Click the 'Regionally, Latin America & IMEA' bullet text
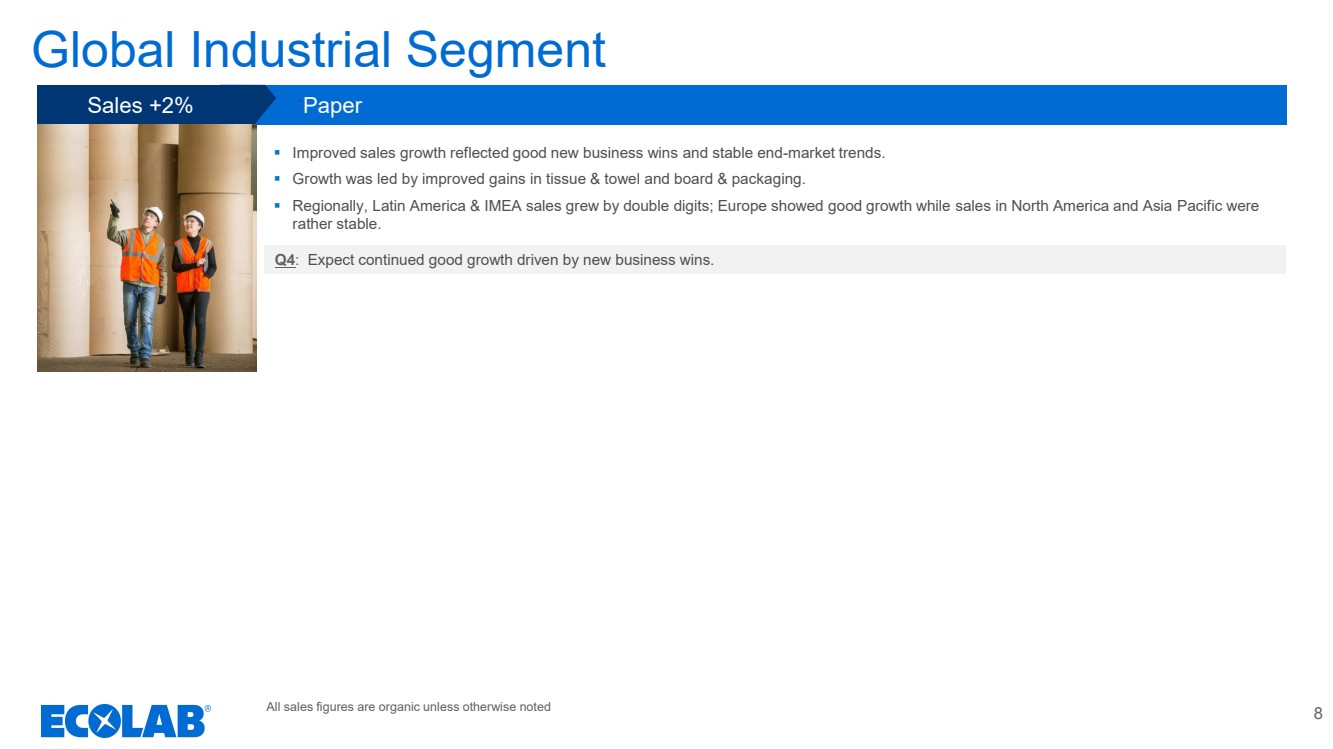 coord(775,206)
